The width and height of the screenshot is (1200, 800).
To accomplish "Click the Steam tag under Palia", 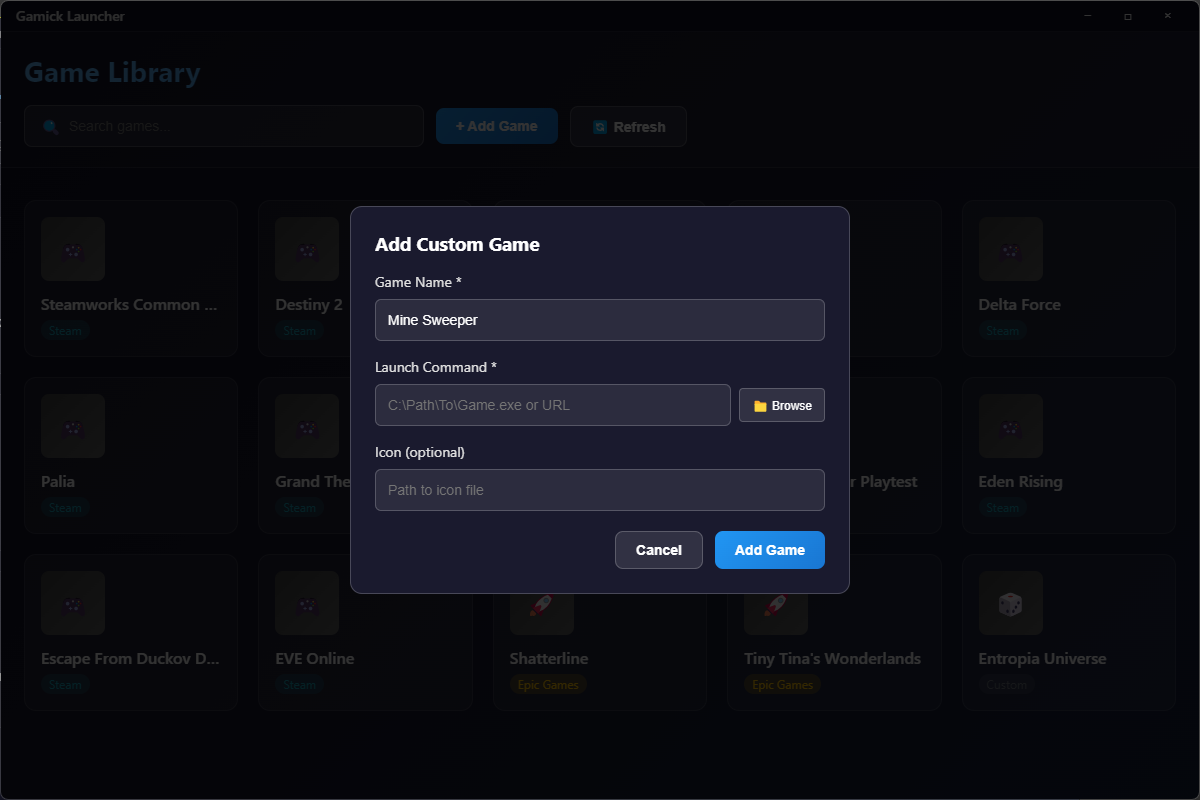I will pyautogui.click(x=65, y=508).
